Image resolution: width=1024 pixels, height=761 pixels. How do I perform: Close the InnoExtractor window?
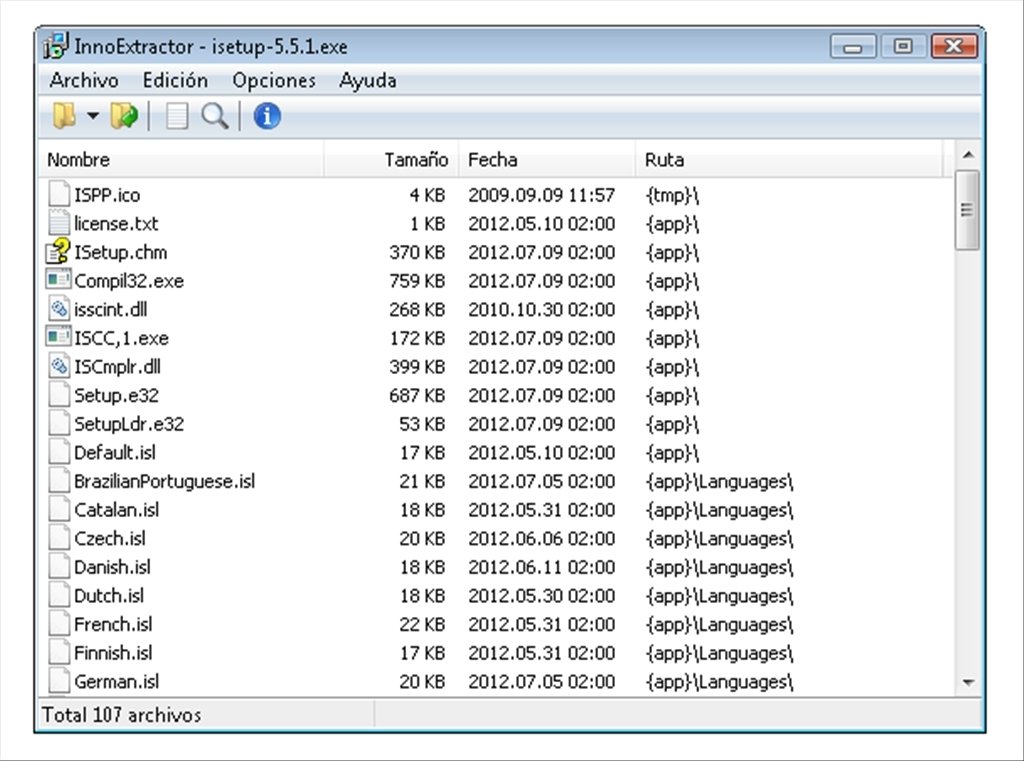(x=954, y=46)
